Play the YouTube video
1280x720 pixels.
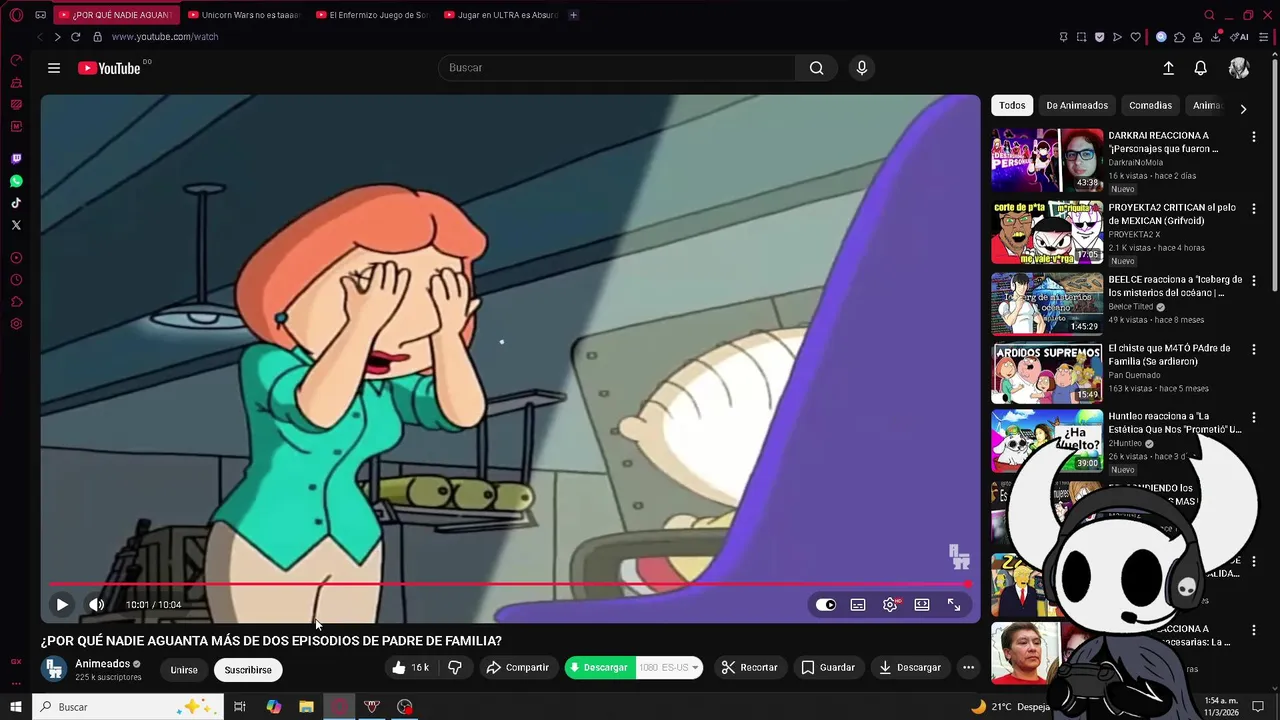tap(62, 604)
